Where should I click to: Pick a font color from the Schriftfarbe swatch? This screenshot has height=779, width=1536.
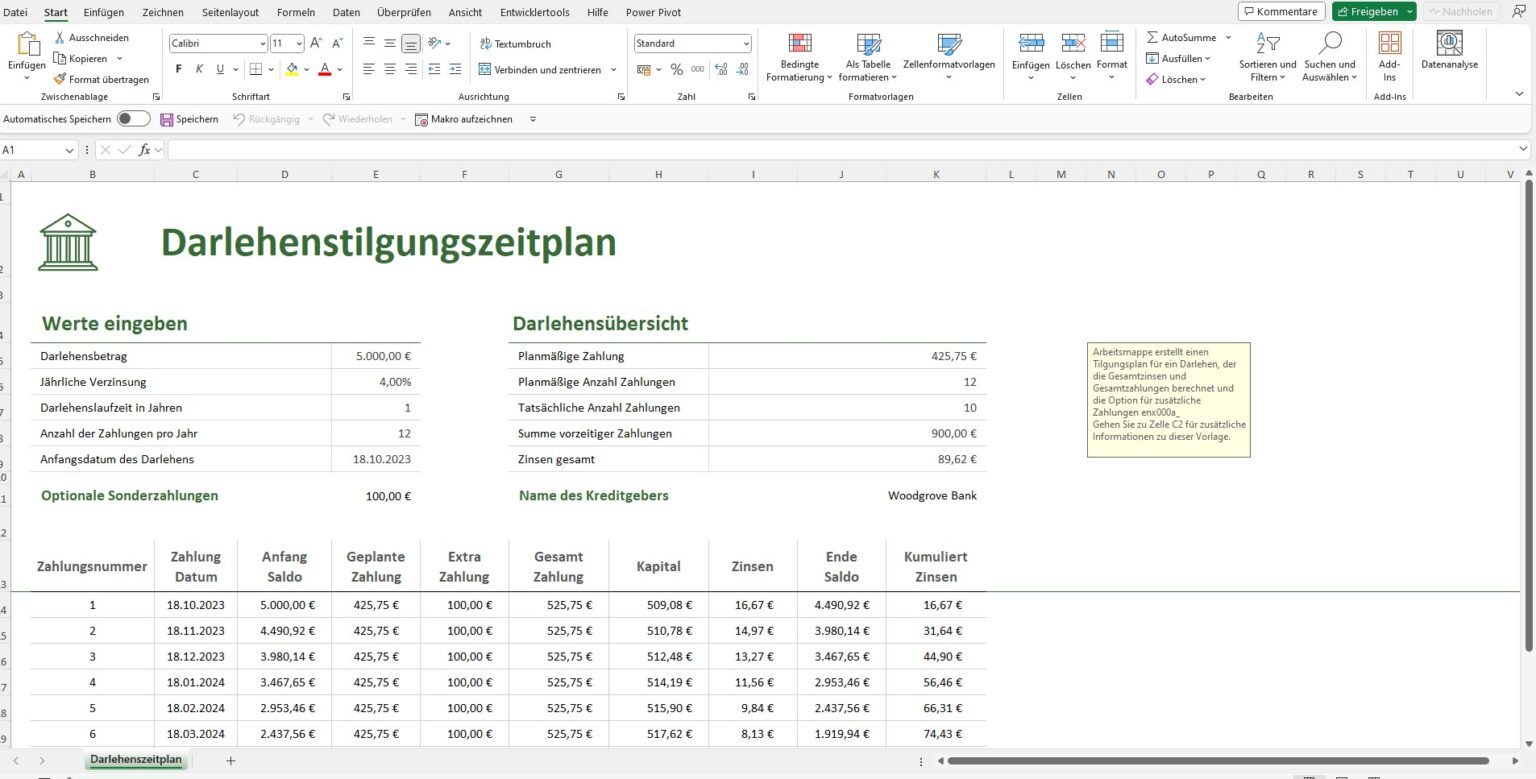[x=323, y=69]
